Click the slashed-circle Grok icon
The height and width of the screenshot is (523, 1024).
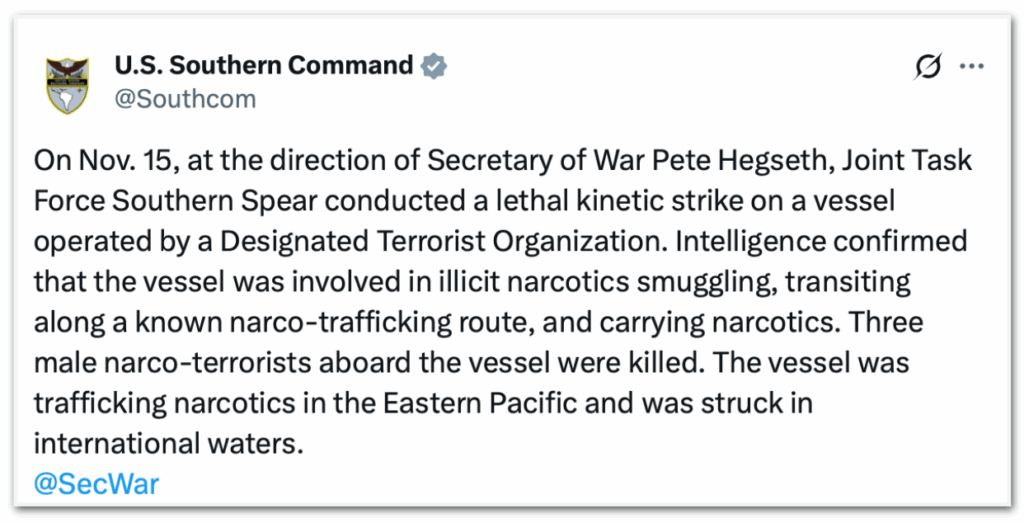[928, 67]
